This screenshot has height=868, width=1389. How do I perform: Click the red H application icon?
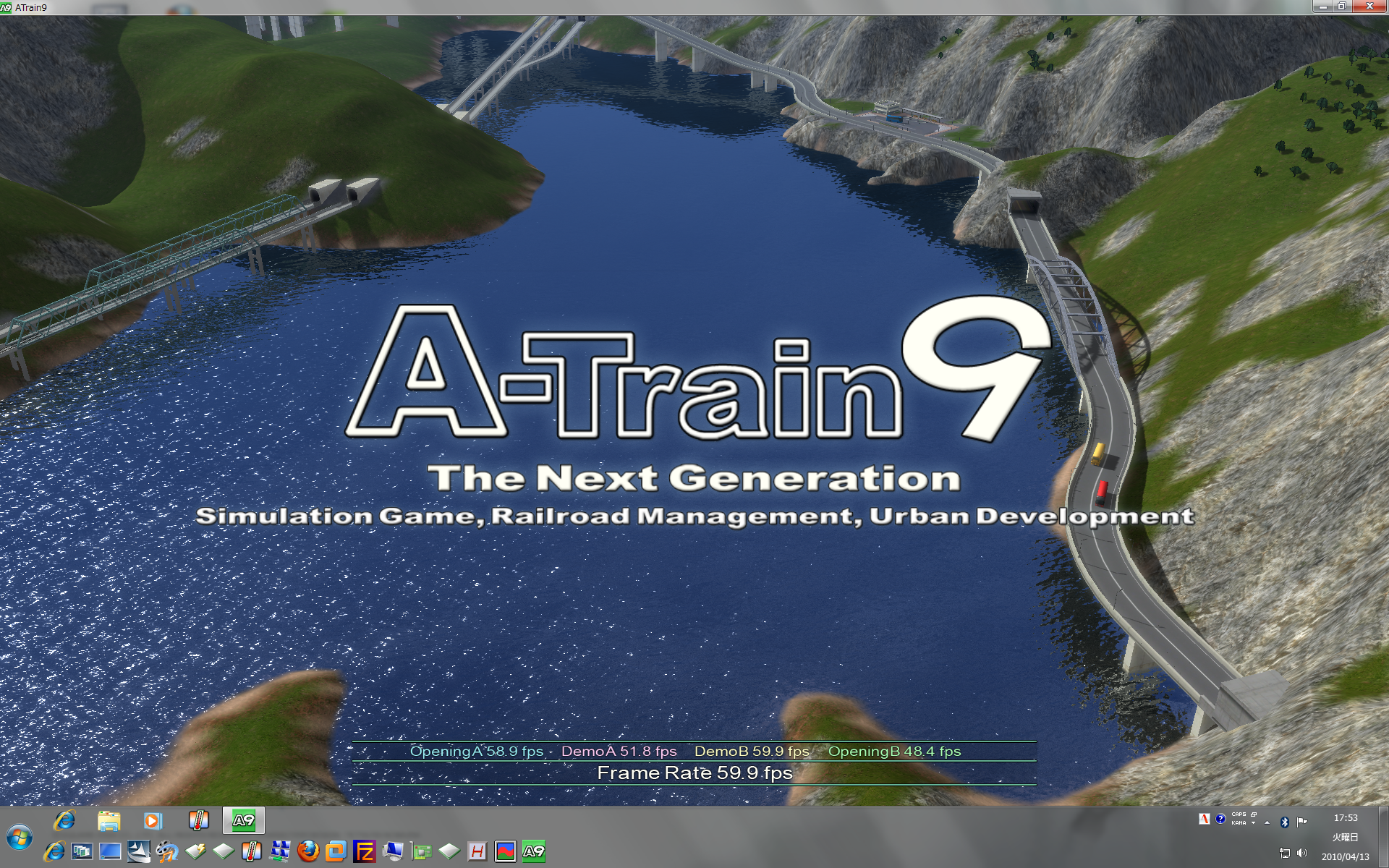(477, 851)
